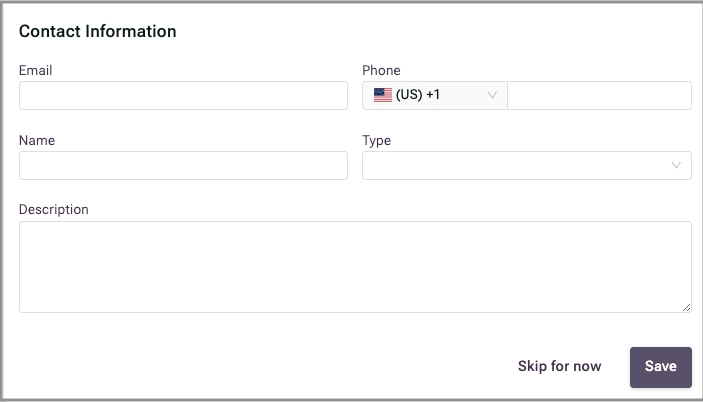This screenshot has height=402, width=703.
Task: Grab the Description textarea resize handle
Action: (686, 307)
